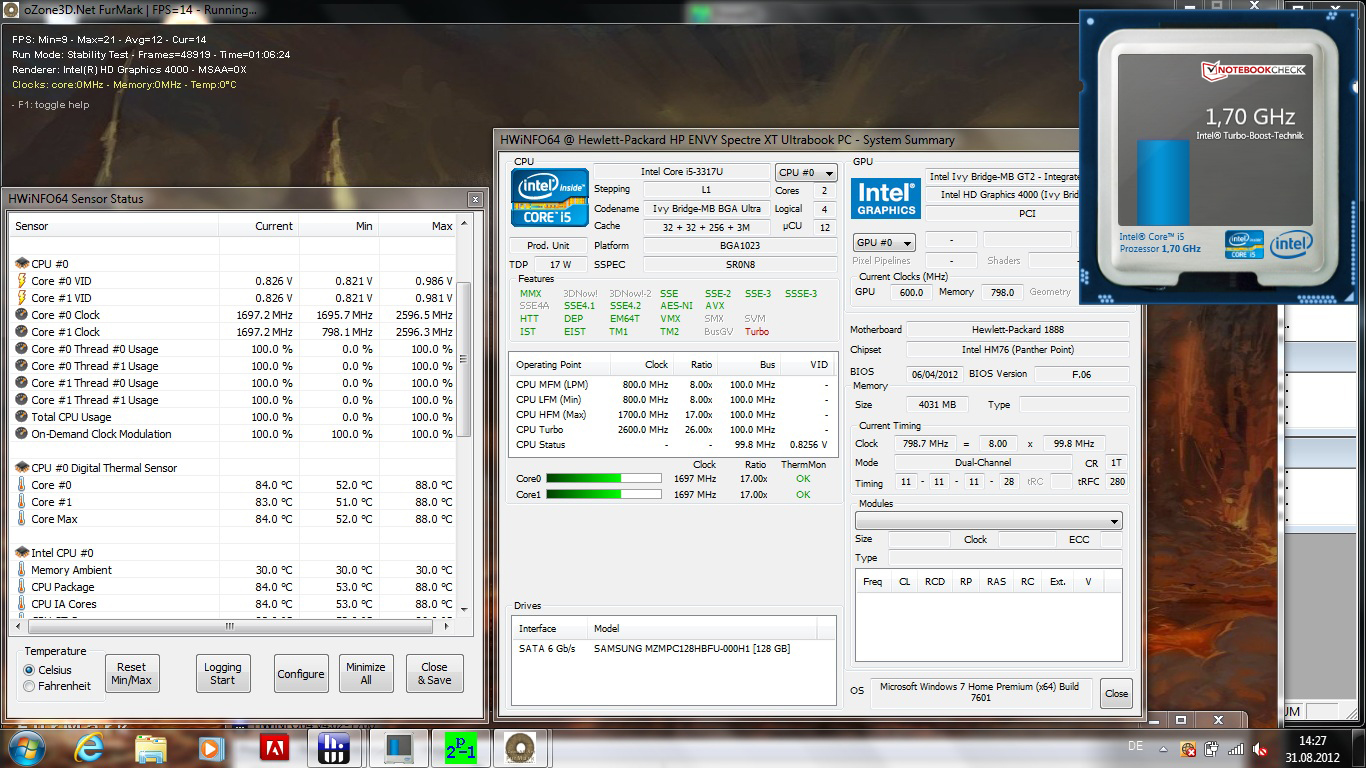
Task: Click the Core #1 VID voltage icon
Action: [x=22, y=298]
